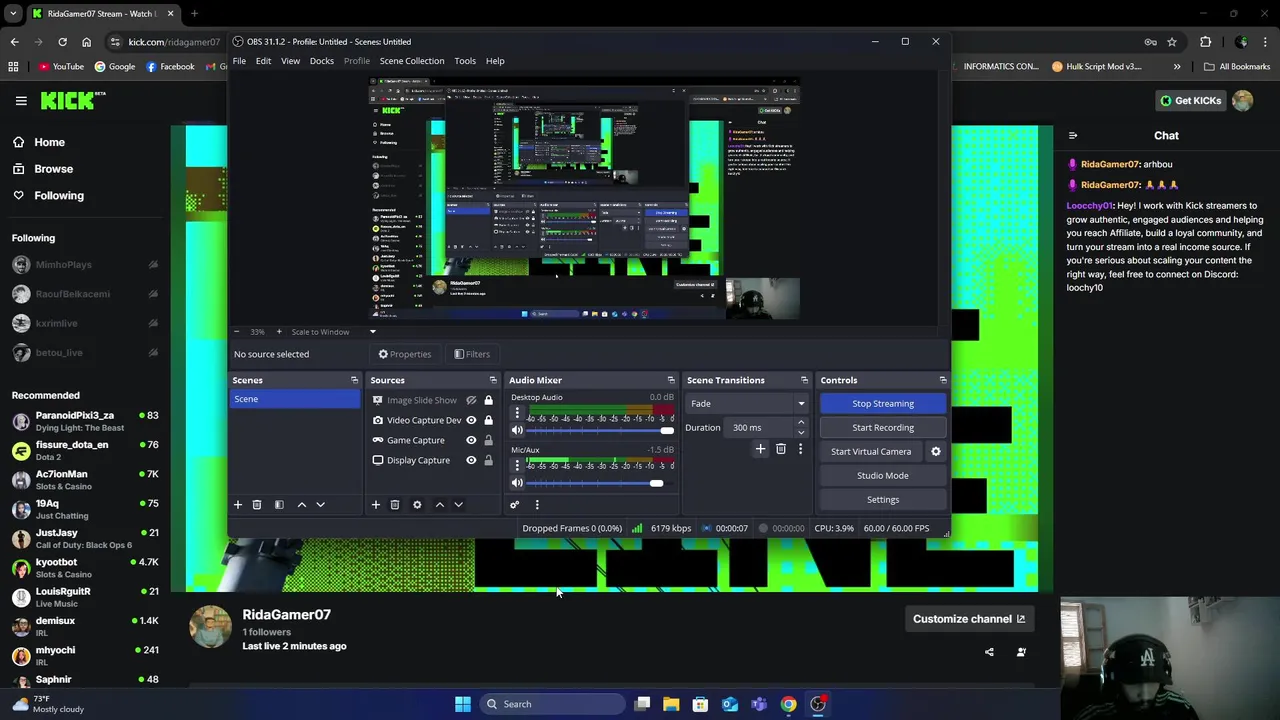Open Desktop Audio three-dot options
The height and width of the screenshot is (720, 1280).
tap(517, 413)
